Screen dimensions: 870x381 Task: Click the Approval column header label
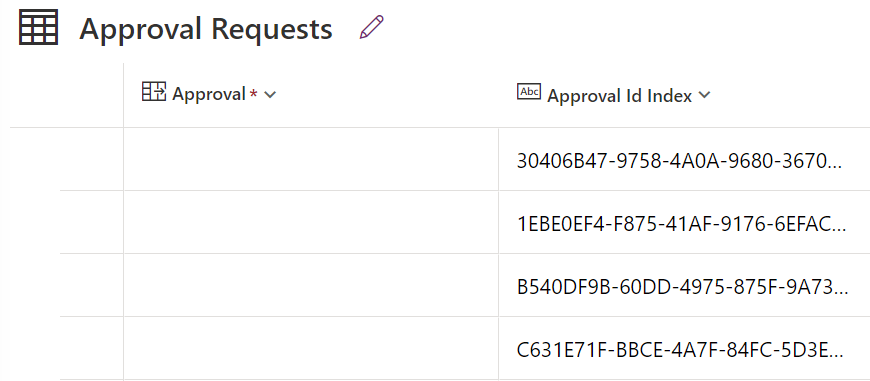click(x=209, y=94)
